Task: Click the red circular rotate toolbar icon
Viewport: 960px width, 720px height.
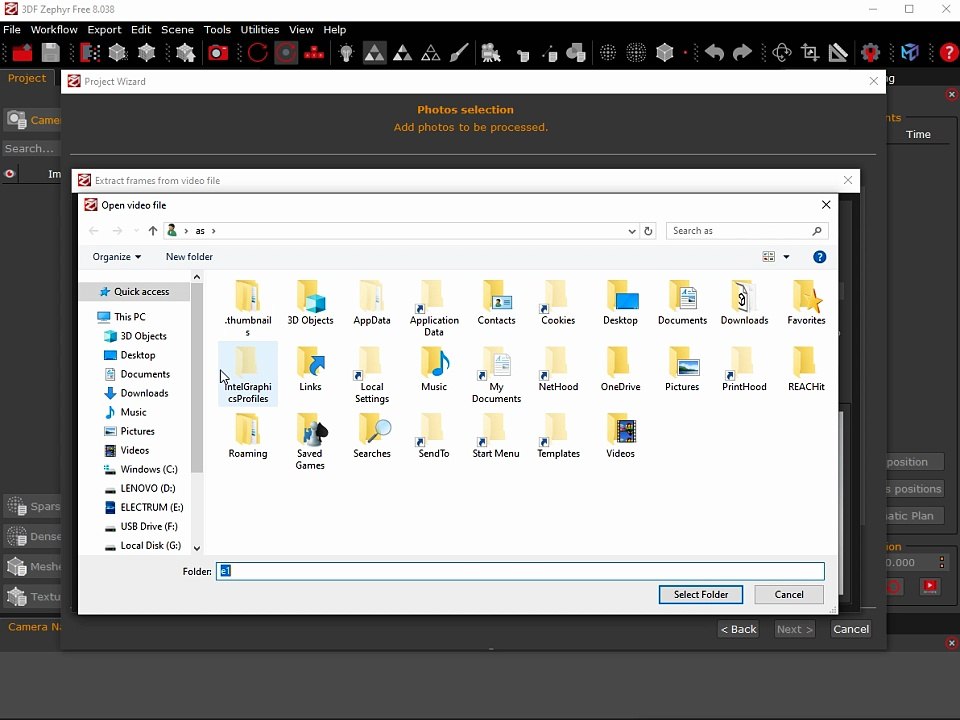Action: point(258,53)
